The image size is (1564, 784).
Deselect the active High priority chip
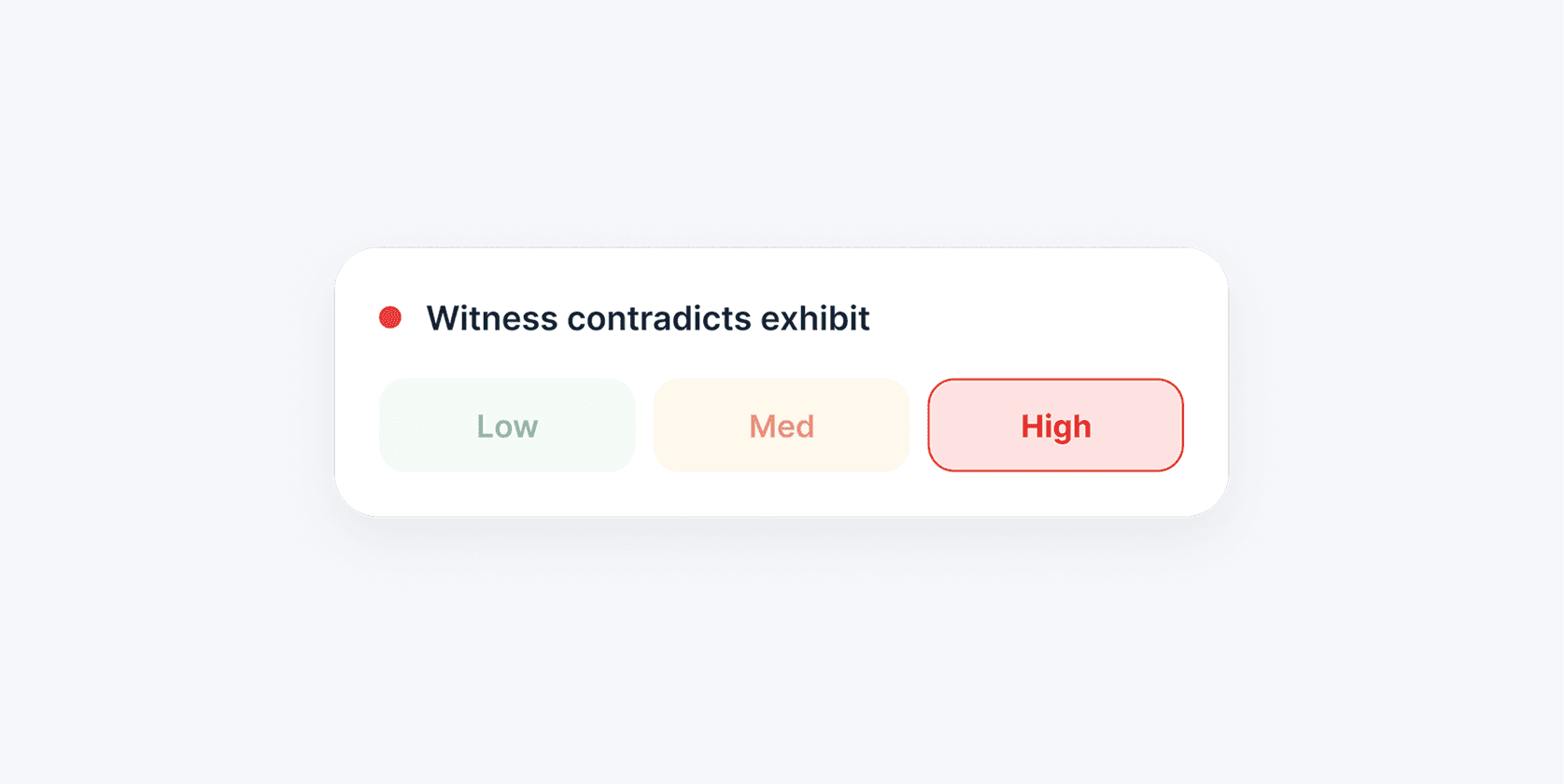1056,426
